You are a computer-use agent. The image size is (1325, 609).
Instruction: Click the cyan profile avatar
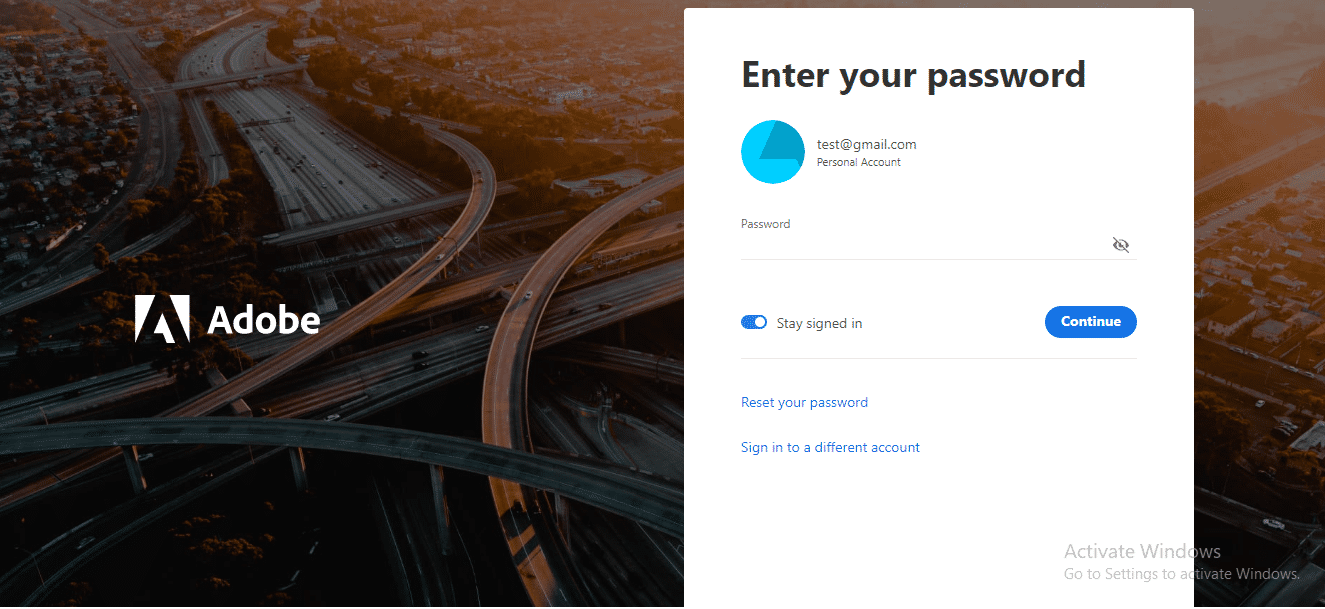[x=773, y=152]
